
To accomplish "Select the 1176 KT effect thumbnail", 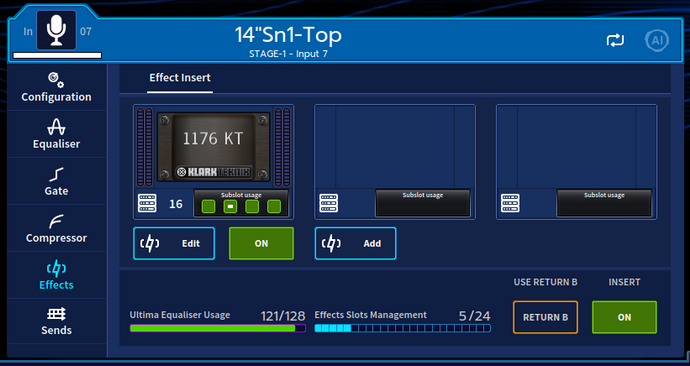I will coord(213,147).
